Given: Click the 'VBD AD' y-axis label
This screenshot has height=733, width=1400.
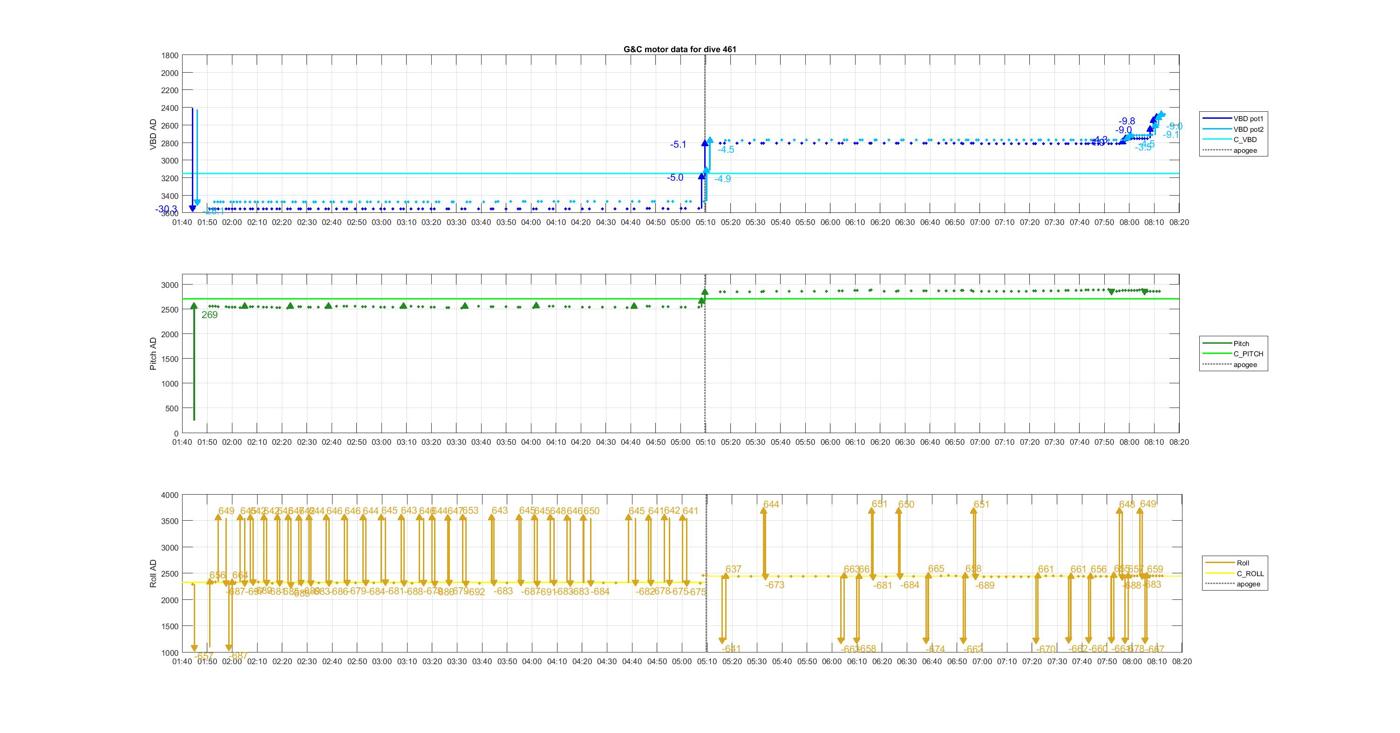Looking at the screenshot, I should point(153,134).
